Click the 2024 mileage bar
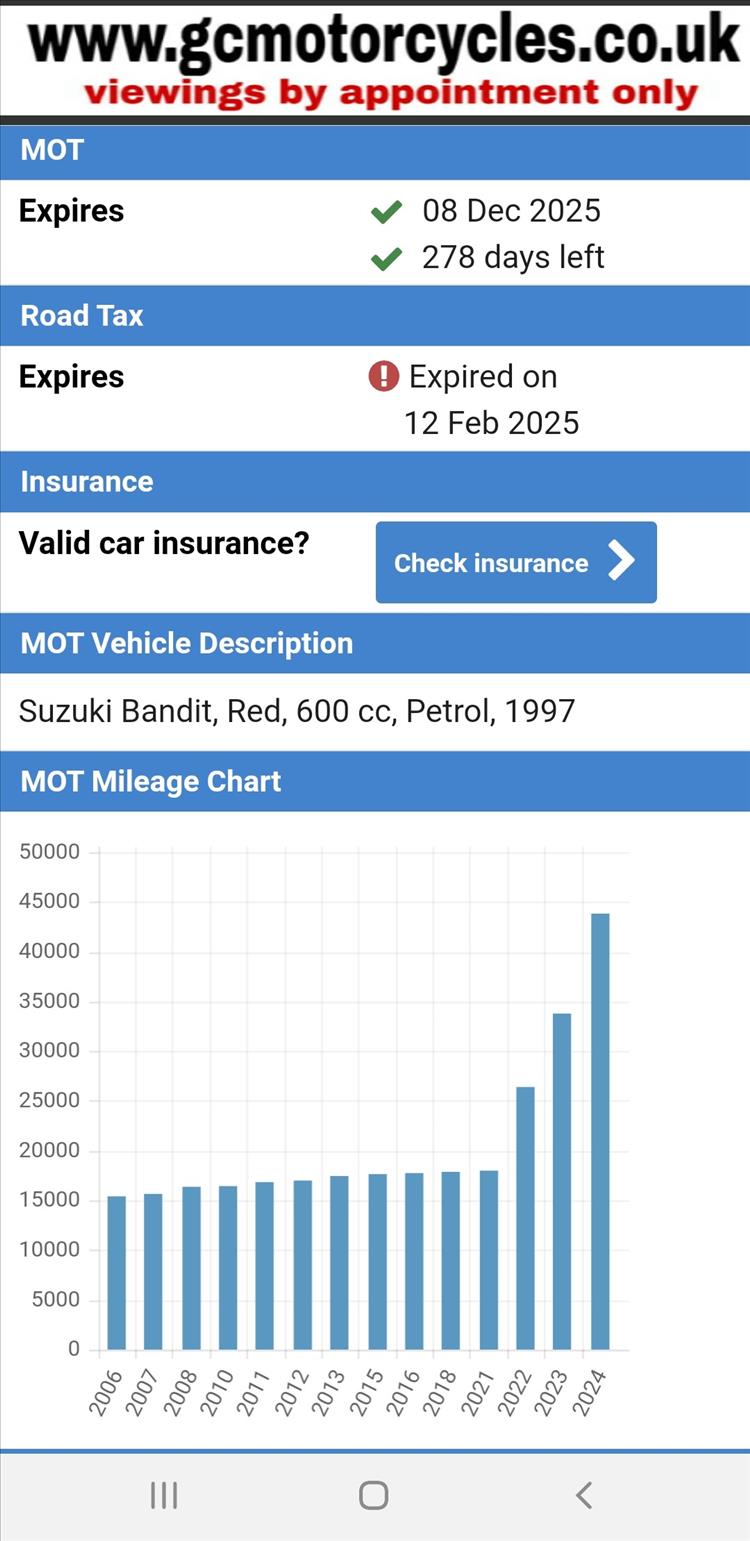750x1541 pixels. point(600,1131)
